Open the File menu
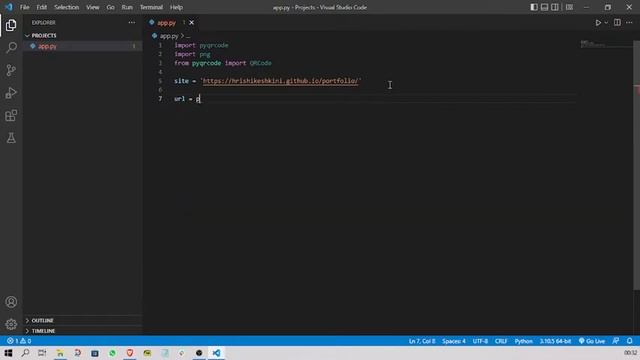Image resolution: width=640 pixels, height=360 pixels. 24,7
